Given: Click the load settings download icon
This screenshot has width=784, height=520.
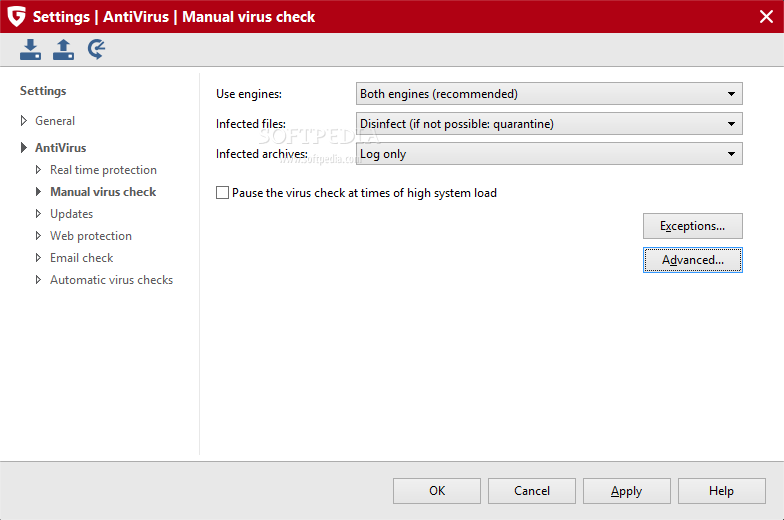Looking at the screenshot, I should (x=30, y=50).
